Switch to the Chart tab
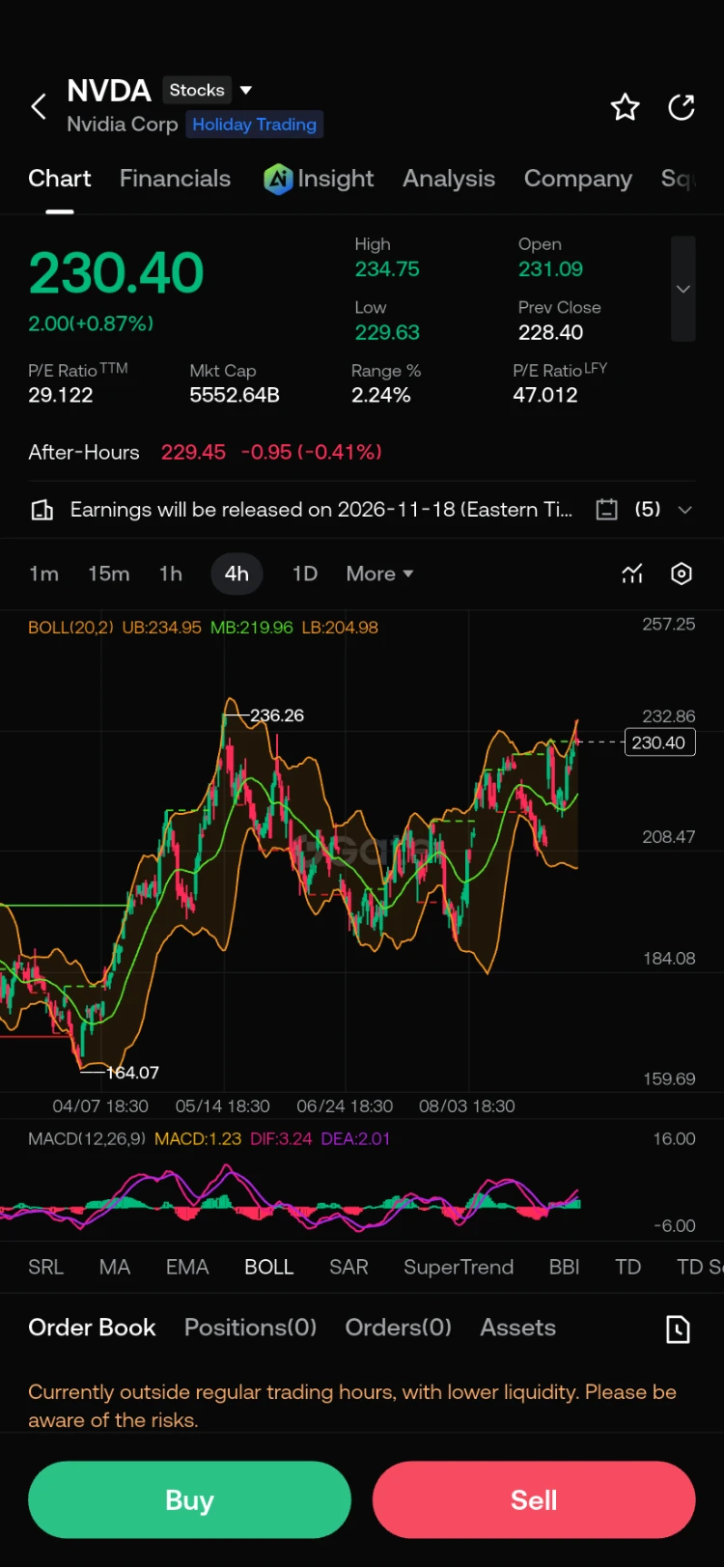Image resolution: width=724 pixels, height=1568 pixels. tap(60, 179)
